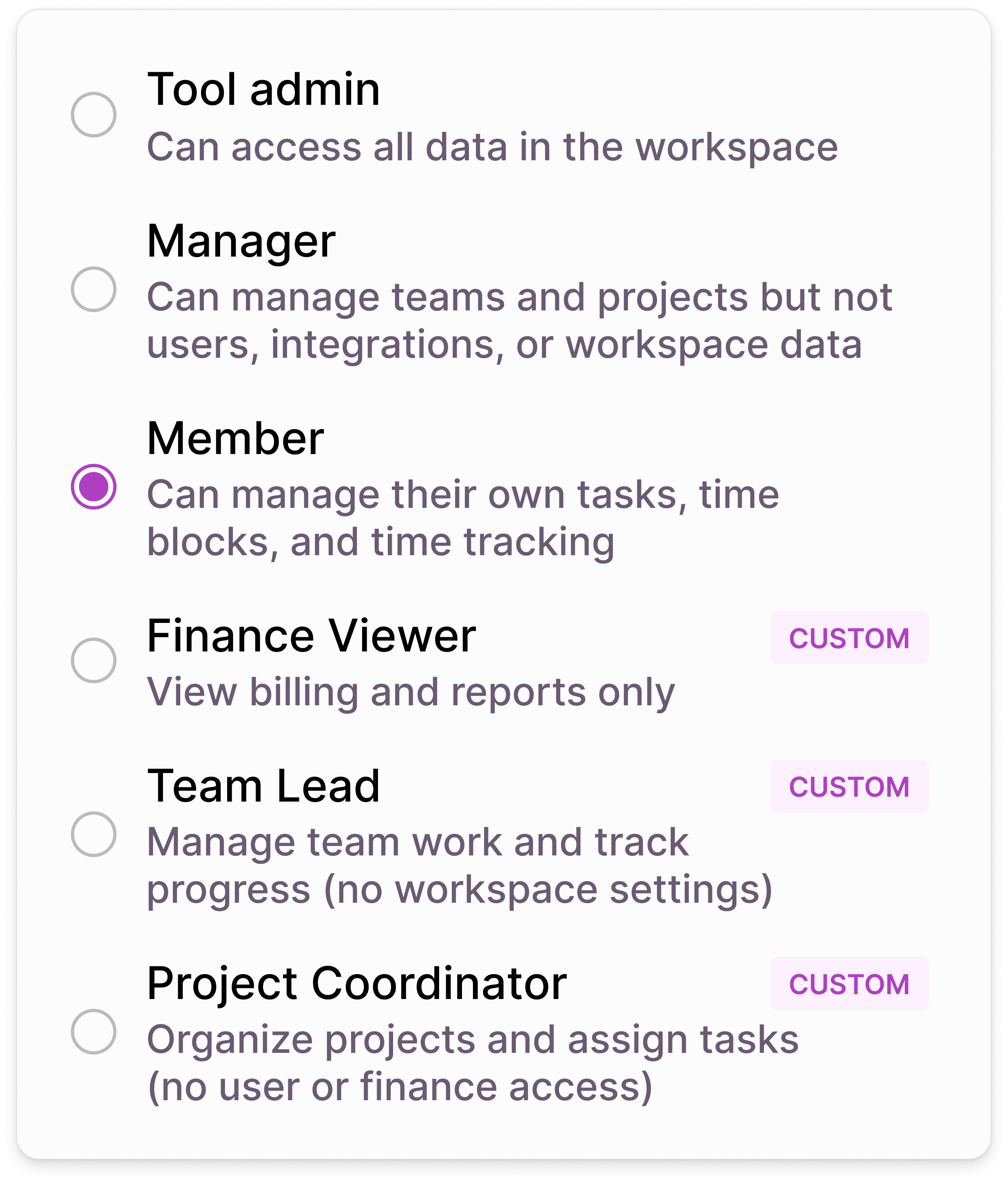Viewport: 1008px width, 1183px height.
Task: Select the Finance Viewer radio button
Action: click(x=94, y=661)
